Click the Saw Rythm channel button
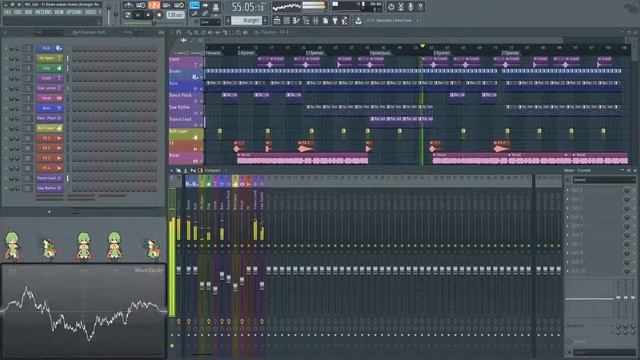The image size is (640, 360). click(x=50, y=188)
